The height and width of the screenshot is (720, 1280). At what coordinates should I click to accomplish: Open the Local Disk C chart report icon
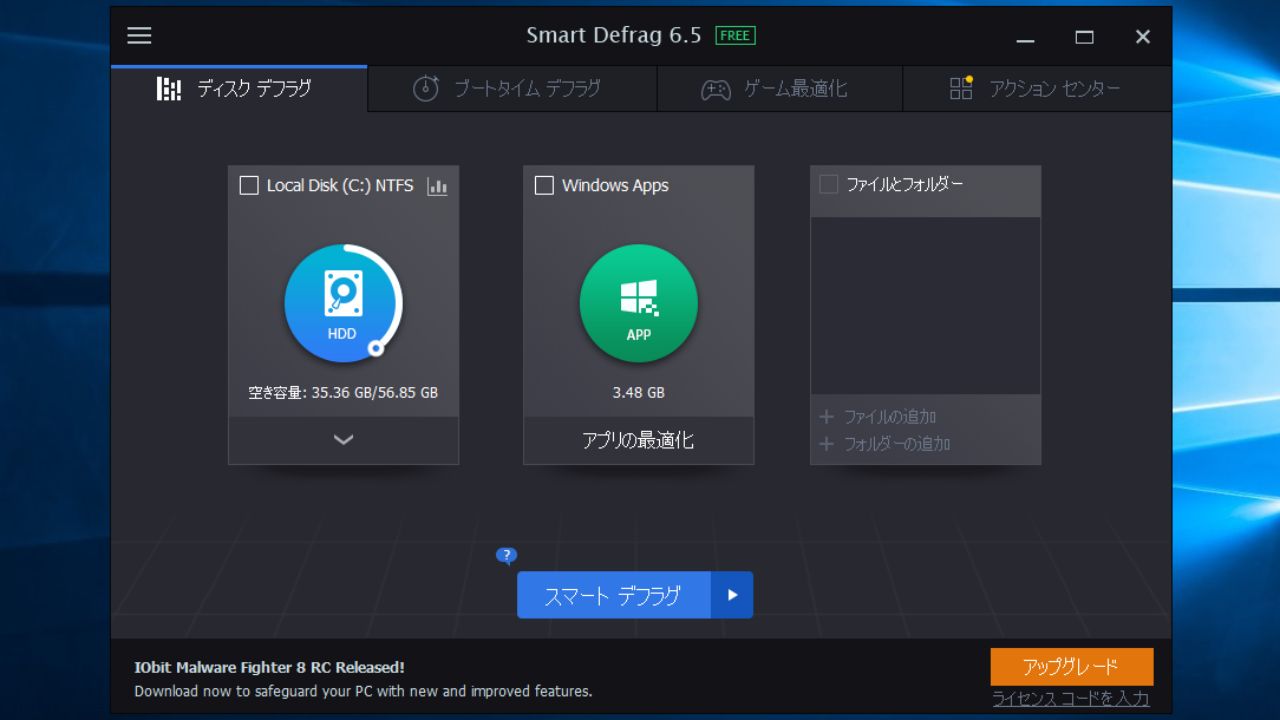[437, 186]
